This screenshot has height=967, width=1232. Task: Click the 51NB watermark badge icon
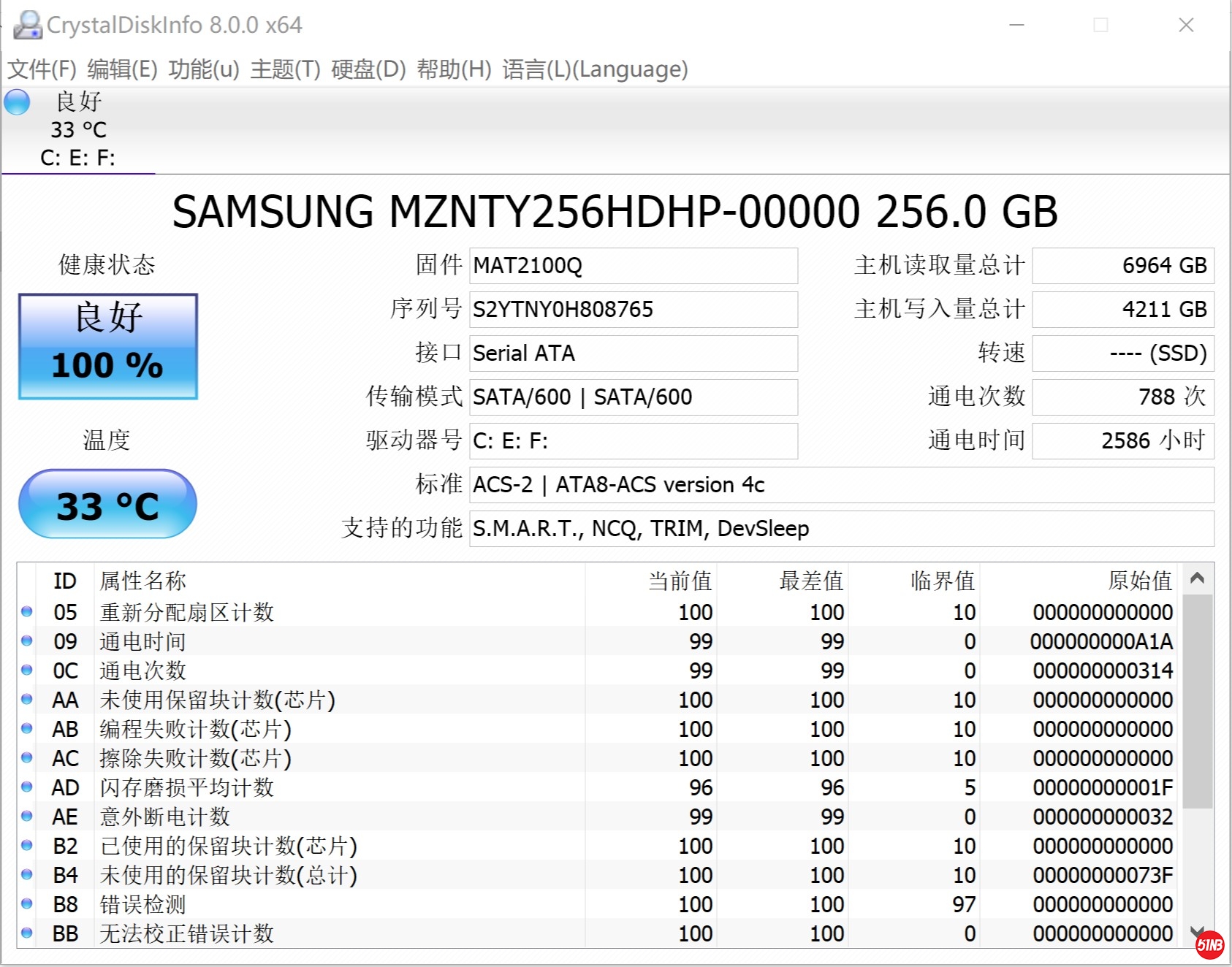coord(1209,945)
